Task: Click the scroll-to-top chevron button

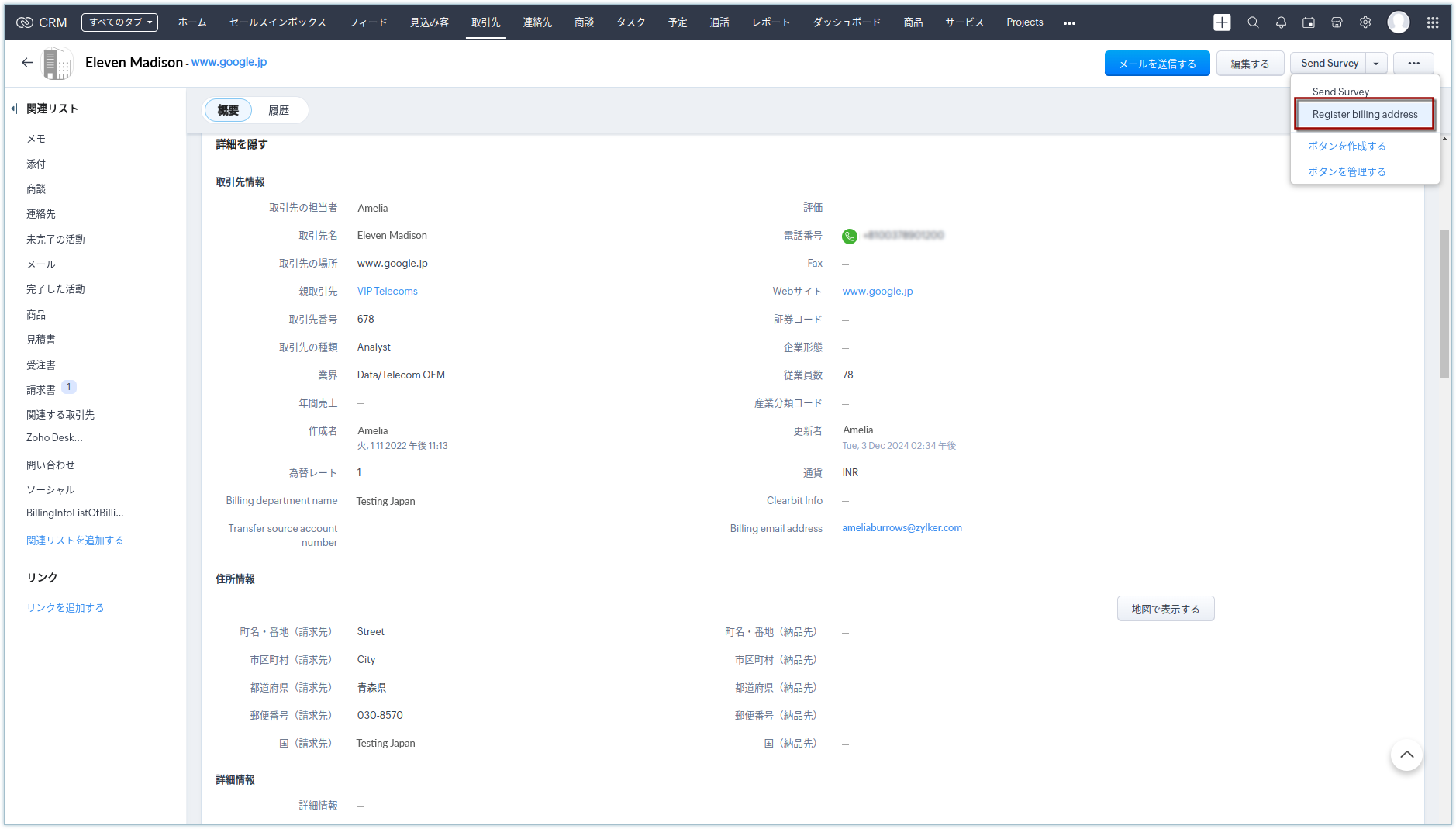Action: point(1406,755)
